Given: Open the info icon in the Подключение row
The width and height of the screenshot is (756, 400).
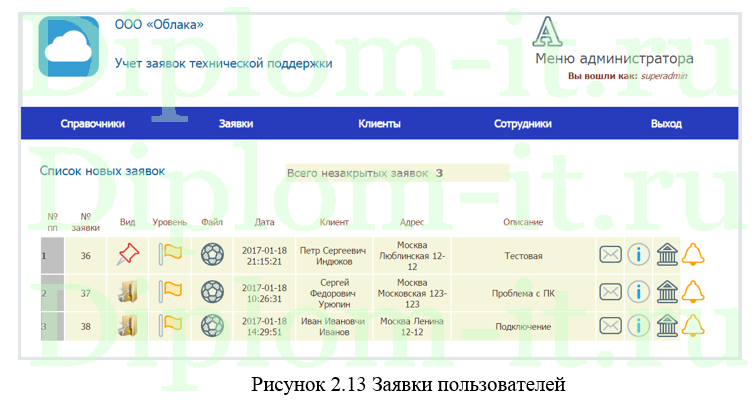Looking at the screenshot, I should pos(638,326).
